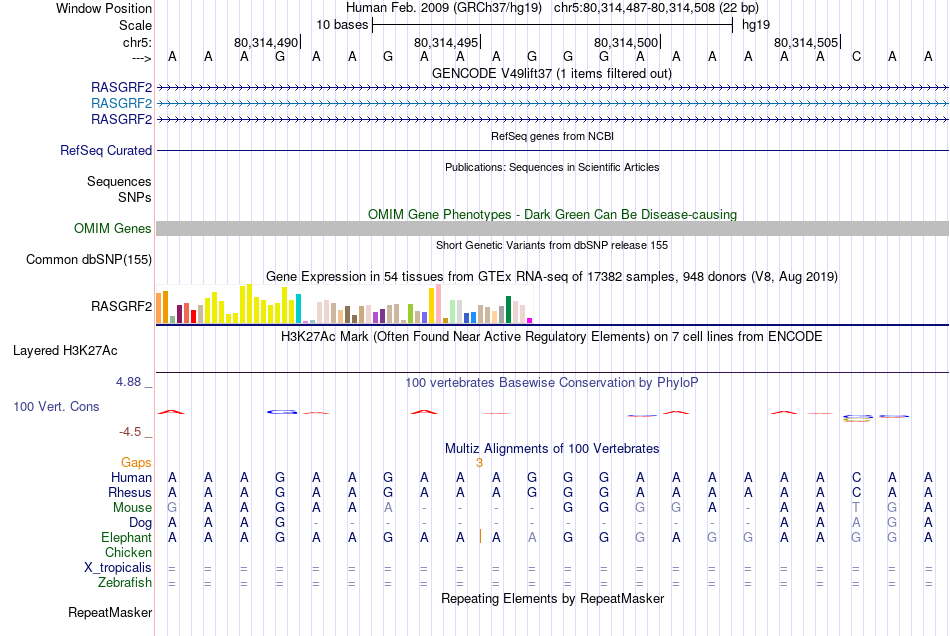Click the Multiz Alignments of 100 Vertebrates title

pyautogui.click(x=552, y=448)
